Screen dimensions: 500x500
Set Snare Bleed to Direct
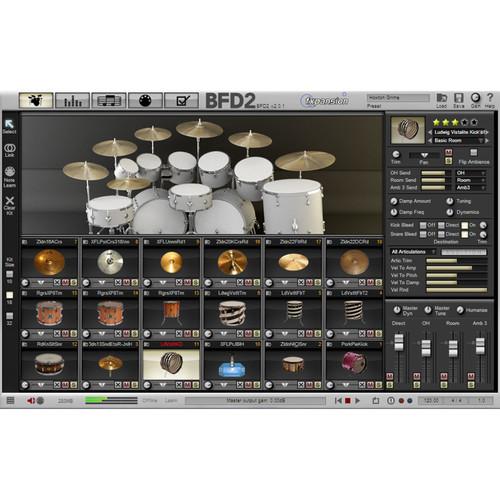(x=441, y=235)
